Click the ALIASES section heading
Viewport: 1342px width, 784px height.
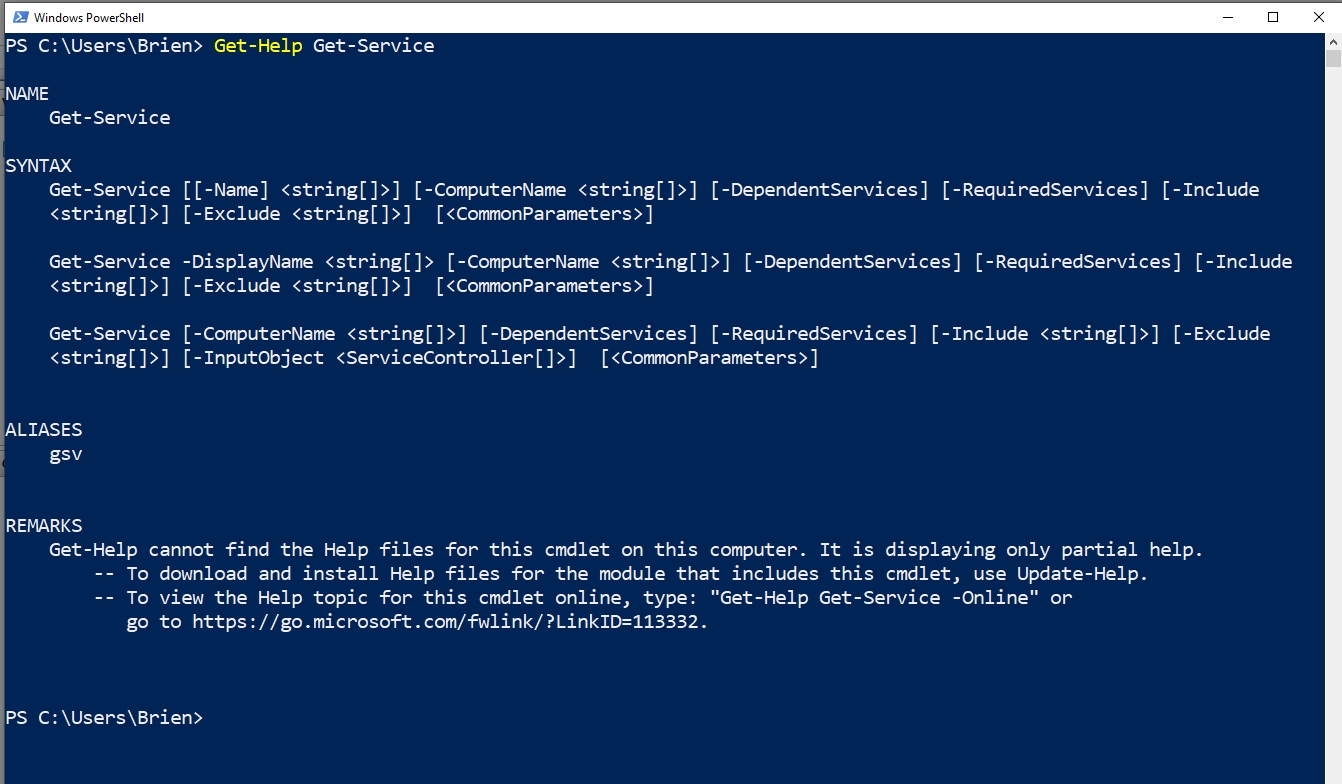click(x=44, y=430)
